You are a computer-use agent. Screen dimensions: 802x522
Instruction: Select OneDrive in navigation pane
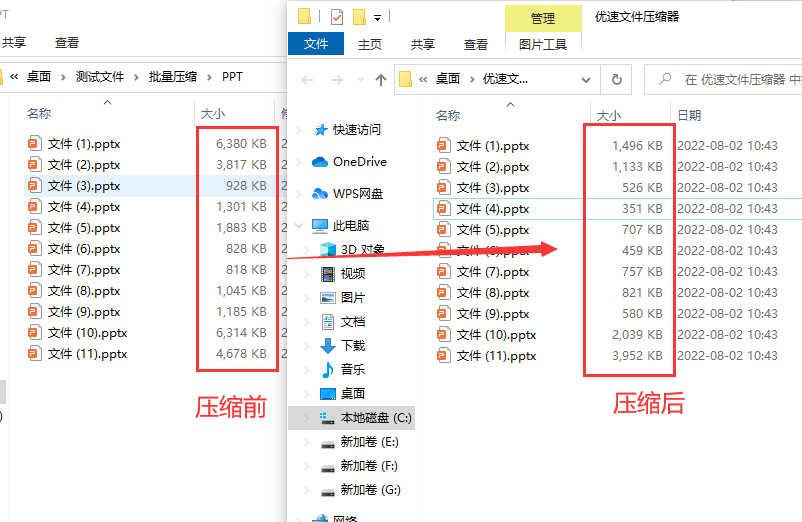[x=360, y=162]
